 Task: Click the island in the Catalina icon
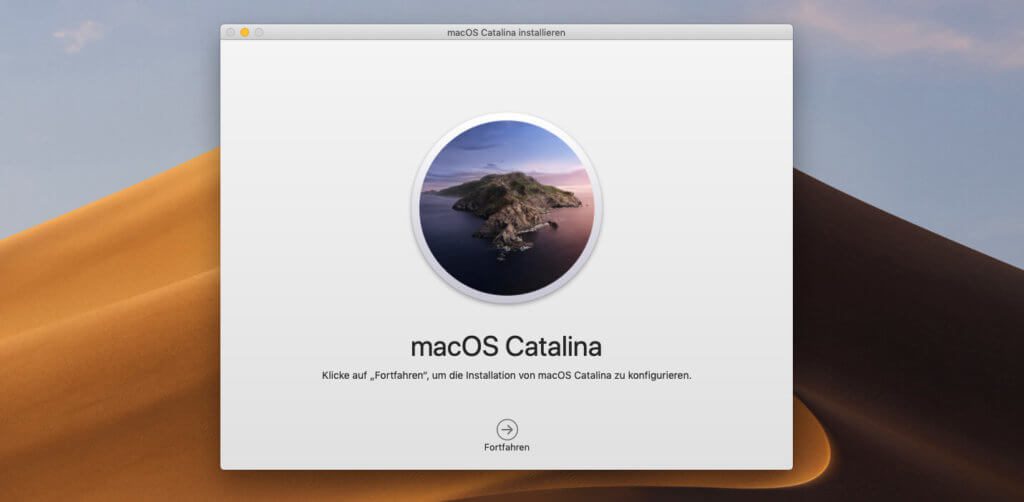(x=508, y=203)
